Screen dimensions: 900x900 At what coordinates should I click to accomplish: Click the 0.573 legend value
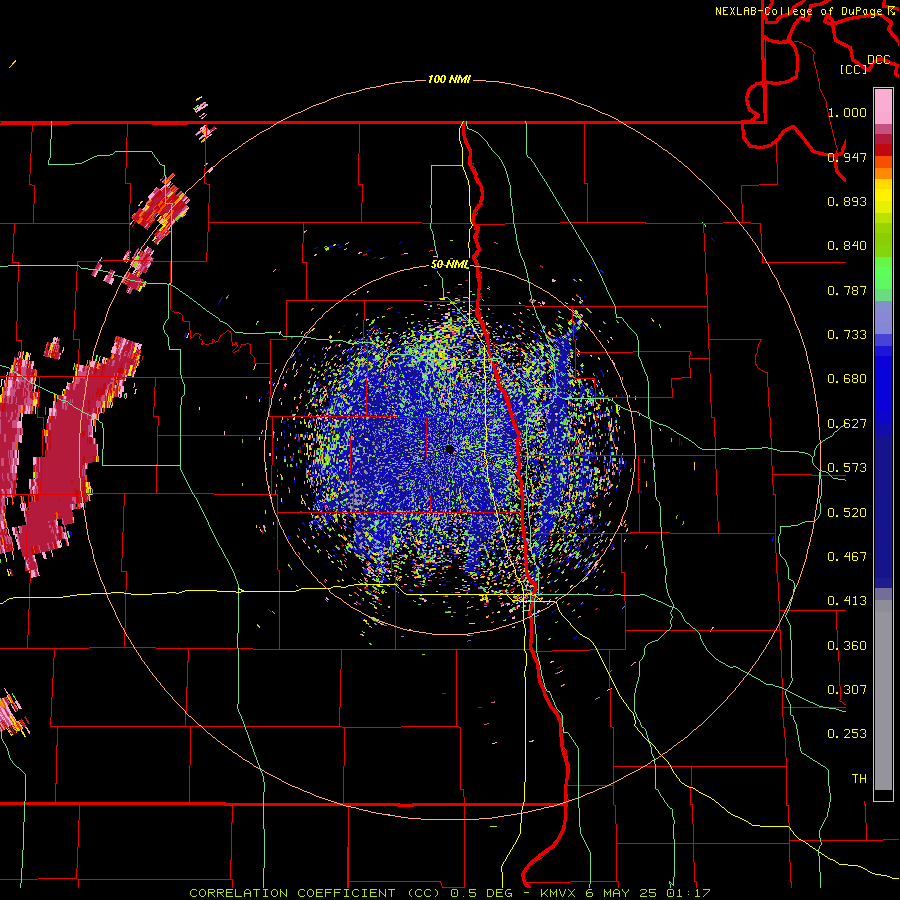coord(847,468)
